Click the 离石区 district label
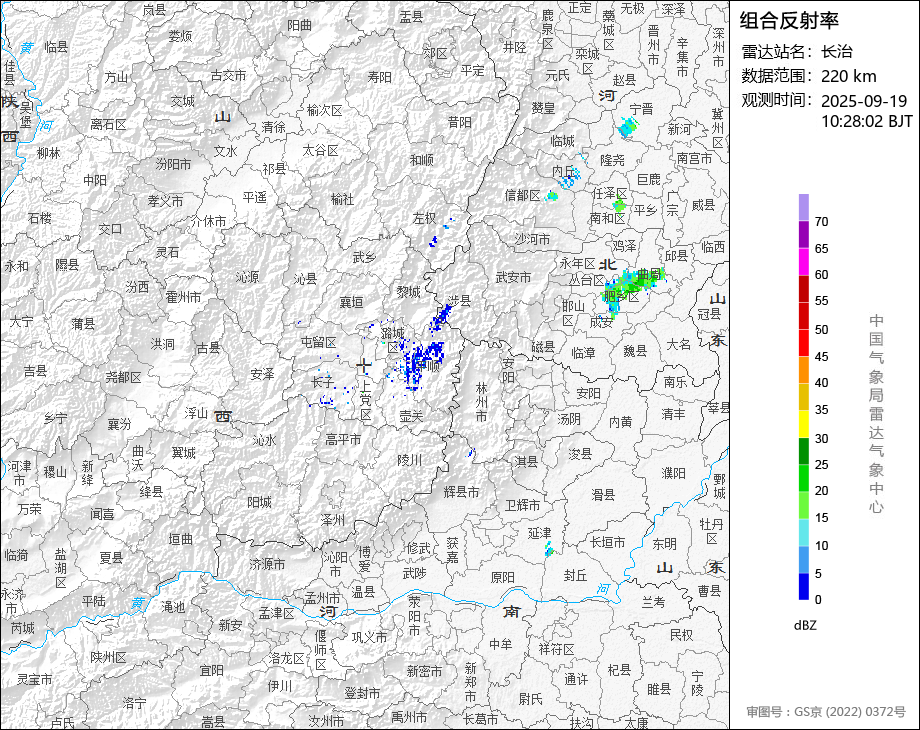This screenshot has width=920, height=730. coord(108,124)
